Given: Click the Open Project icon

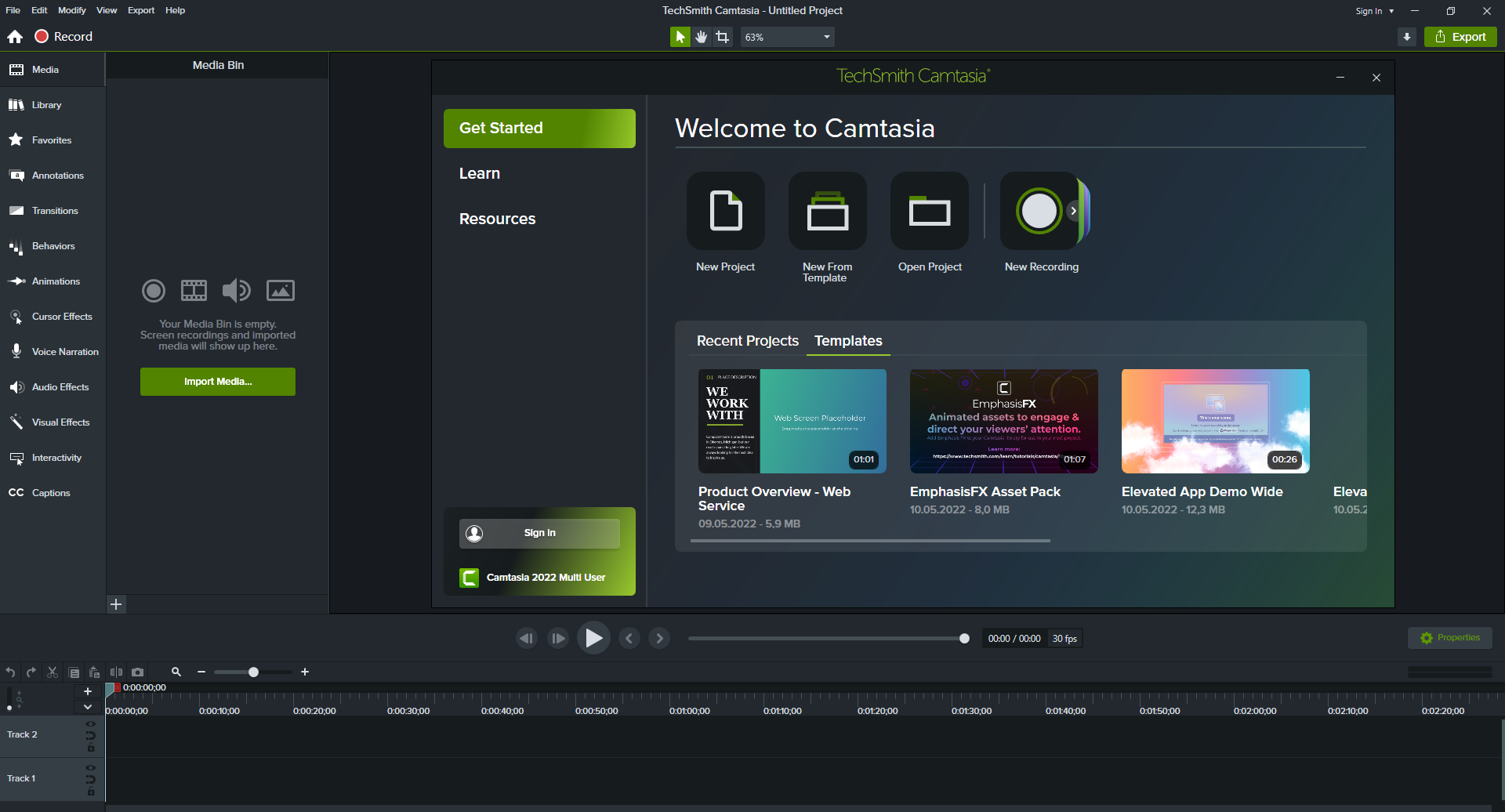Looking at the screenshot, I should pos(930,211).
